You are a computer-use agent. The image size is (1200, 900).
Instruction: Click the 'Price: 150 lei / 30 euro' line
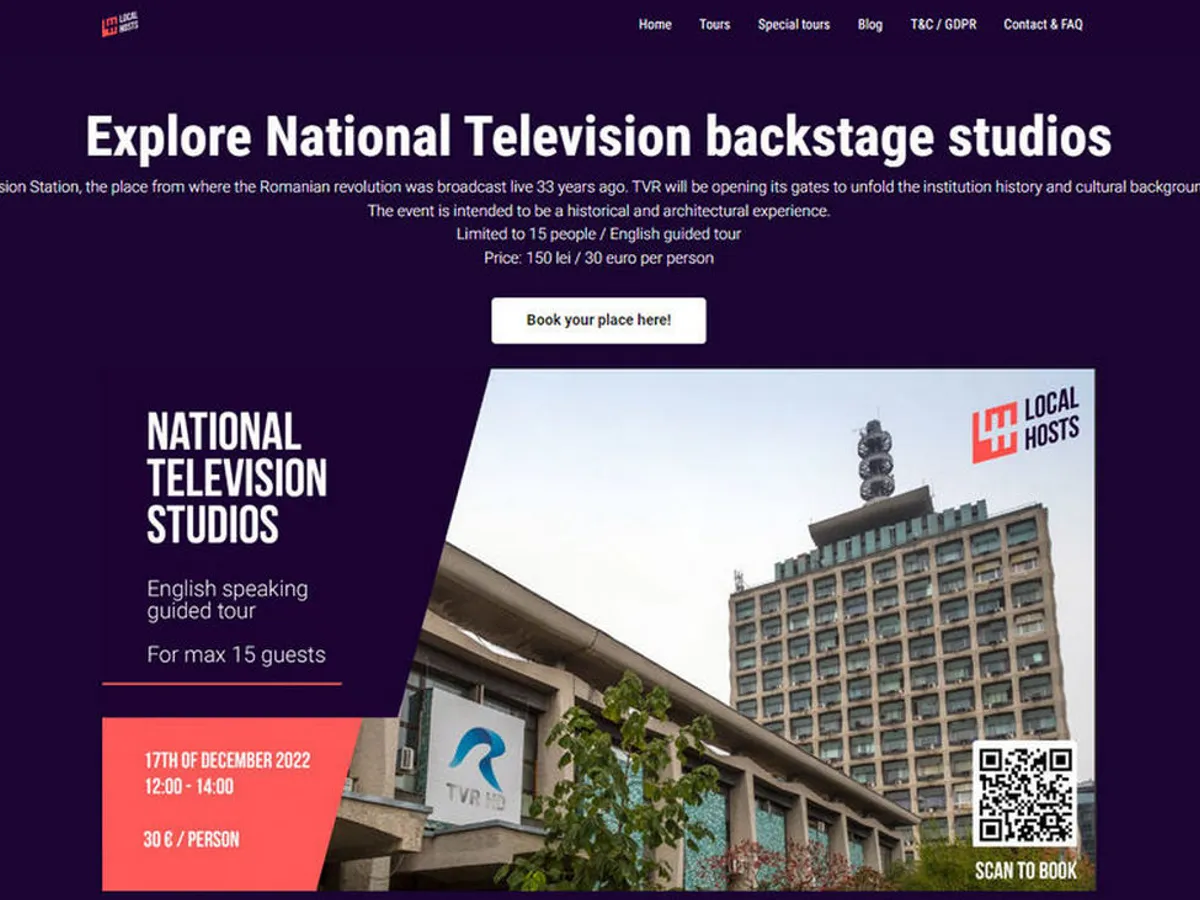[x=598, y=258]
